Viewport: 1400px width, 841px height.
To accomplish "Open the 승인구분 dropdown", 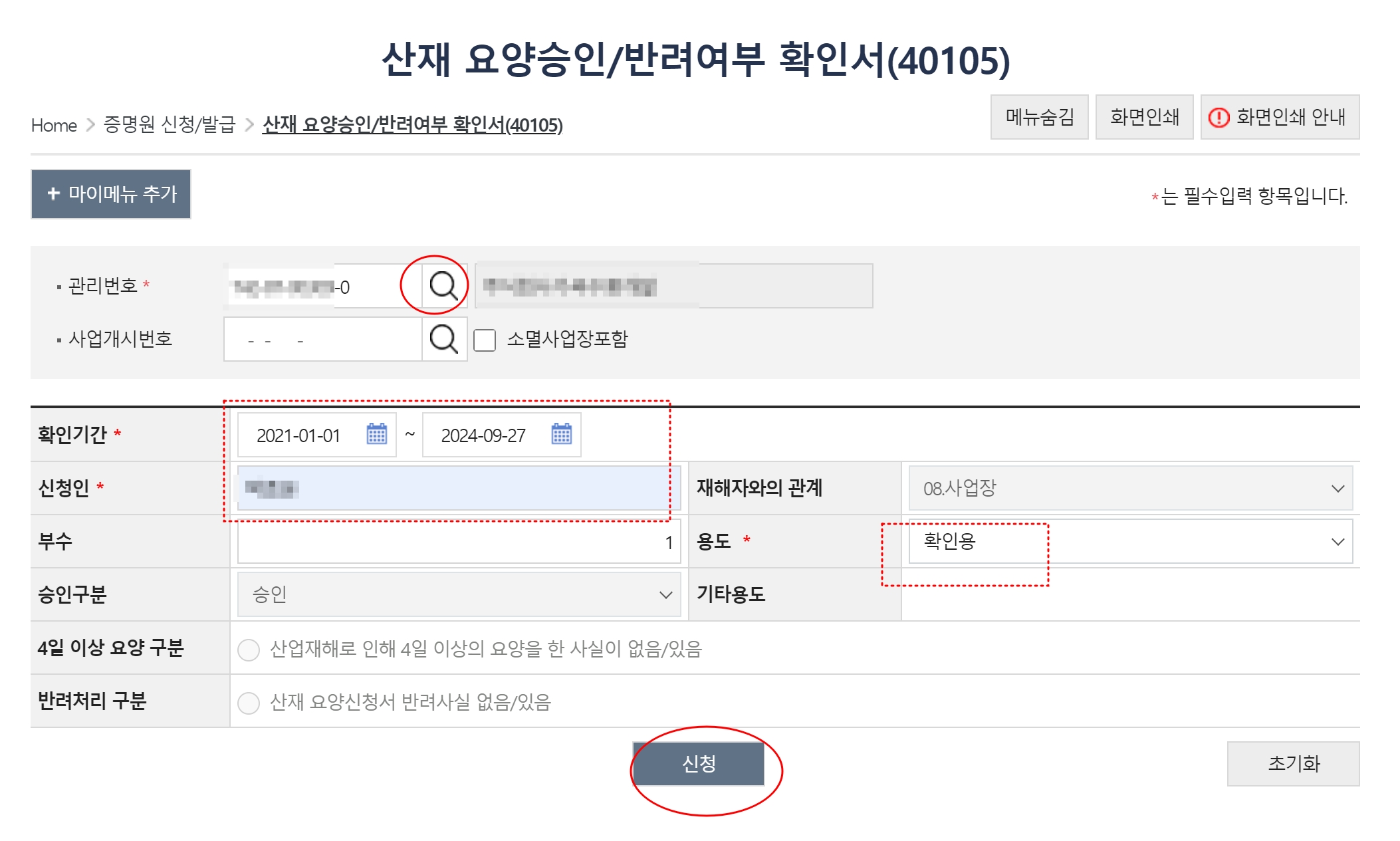I will (459, 594).
